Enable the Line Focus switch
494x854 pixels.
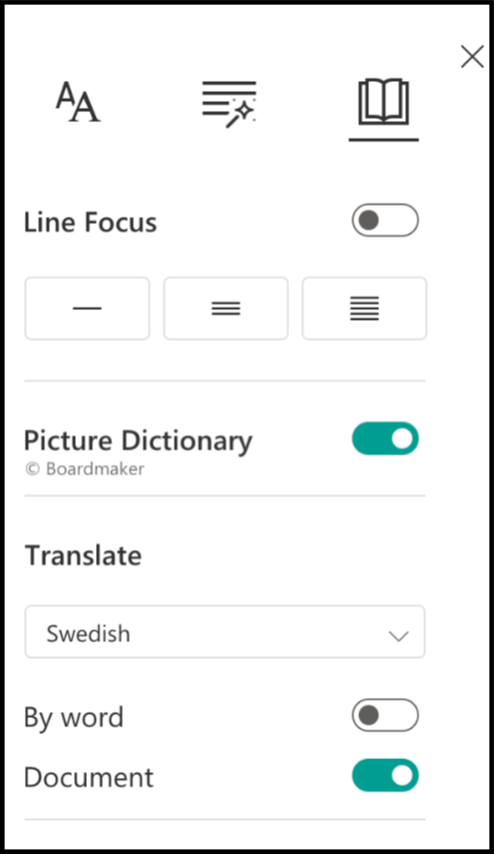pos(385,221)
